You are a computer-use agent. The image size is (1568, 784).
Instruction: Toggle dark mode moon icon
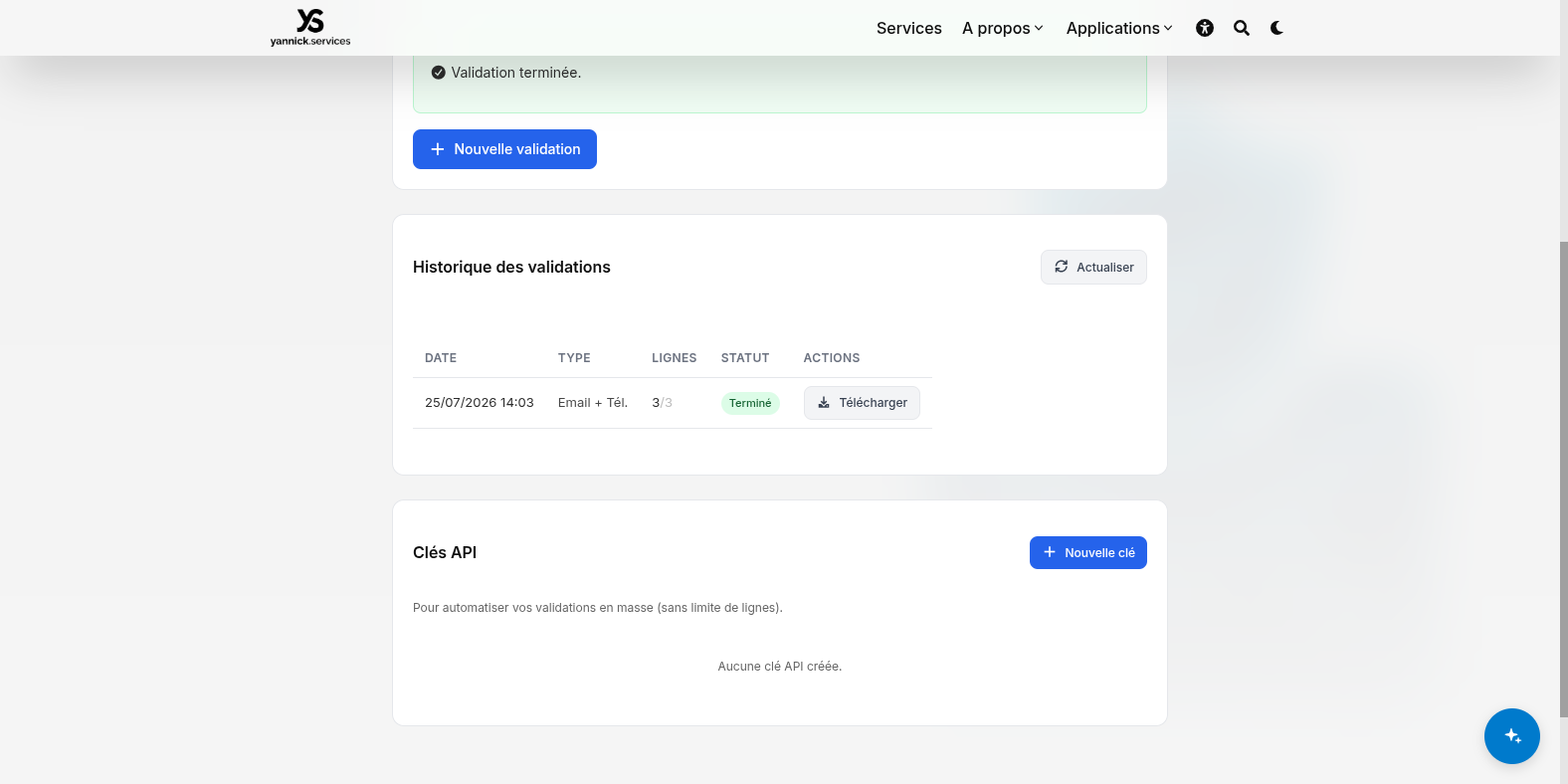pos(1276,28)
